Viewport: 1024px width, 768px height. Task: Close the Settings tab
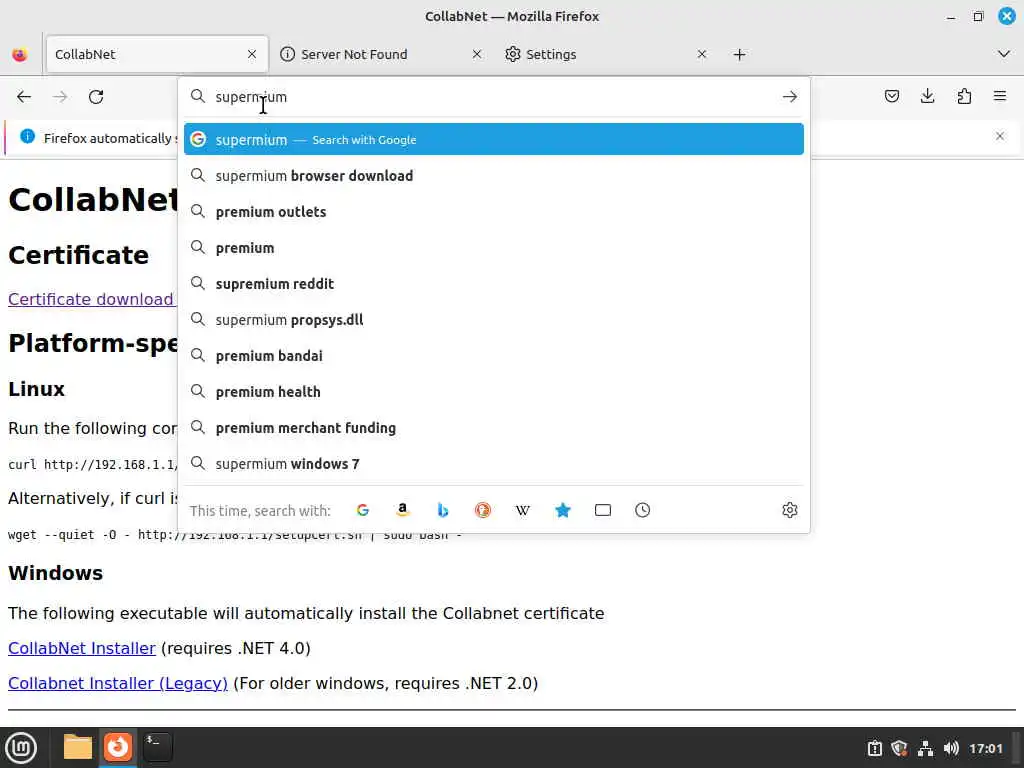click(701, 54)
